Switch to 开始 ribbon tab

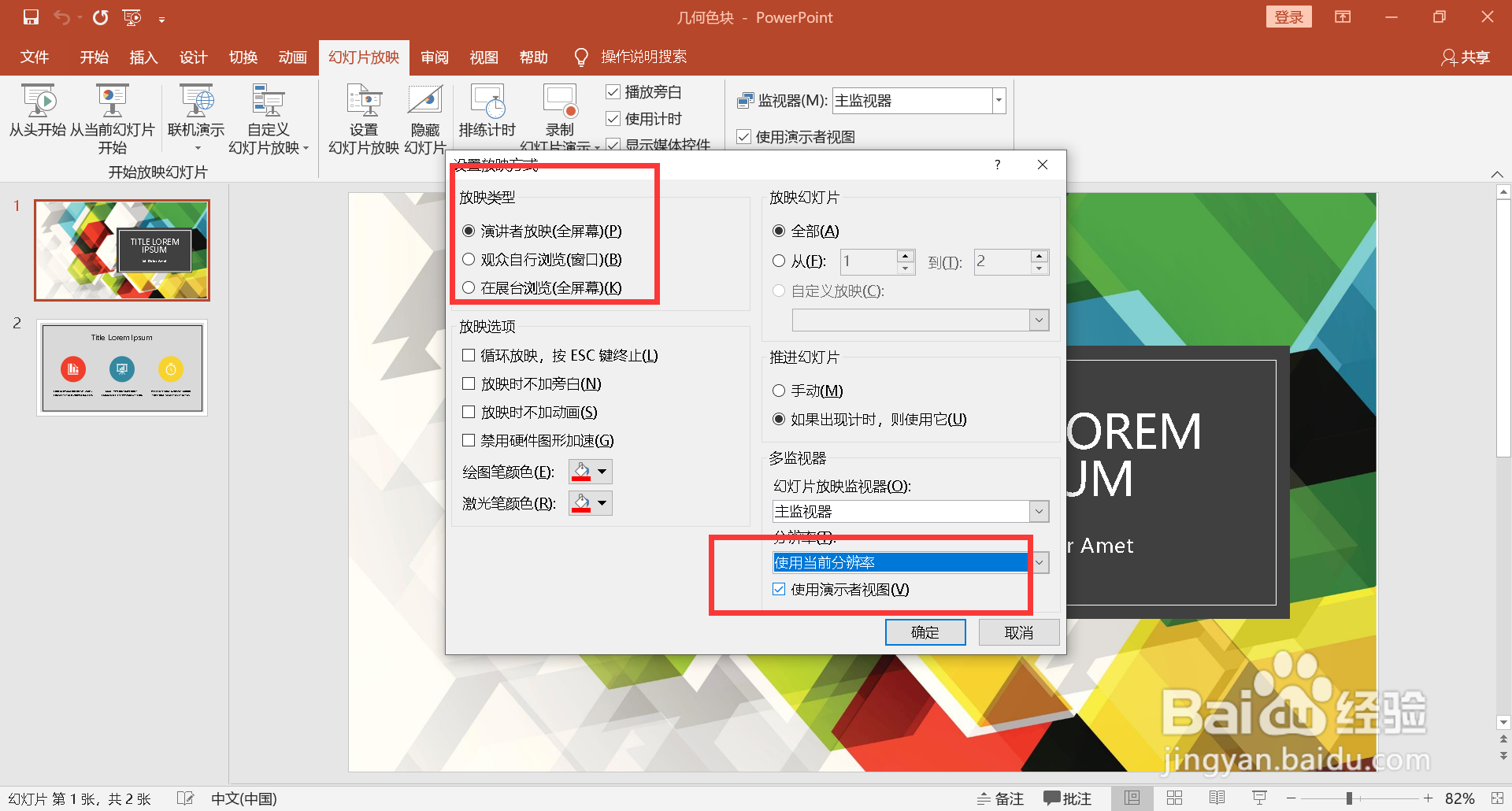point(94,57)
